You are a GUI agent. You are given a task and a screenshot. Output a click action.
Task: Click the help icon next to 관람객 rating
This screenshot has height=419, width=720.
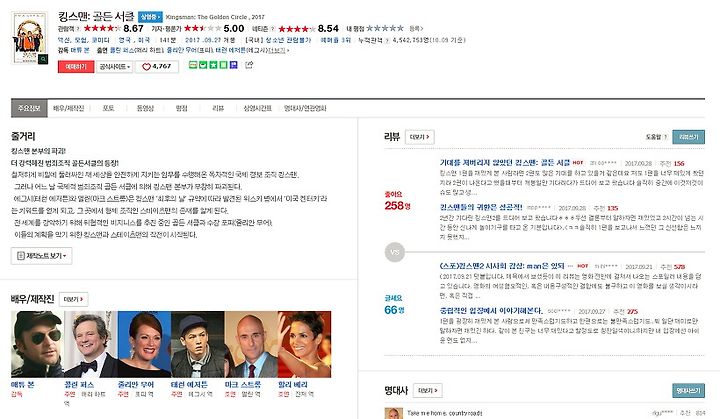[78, 29]
